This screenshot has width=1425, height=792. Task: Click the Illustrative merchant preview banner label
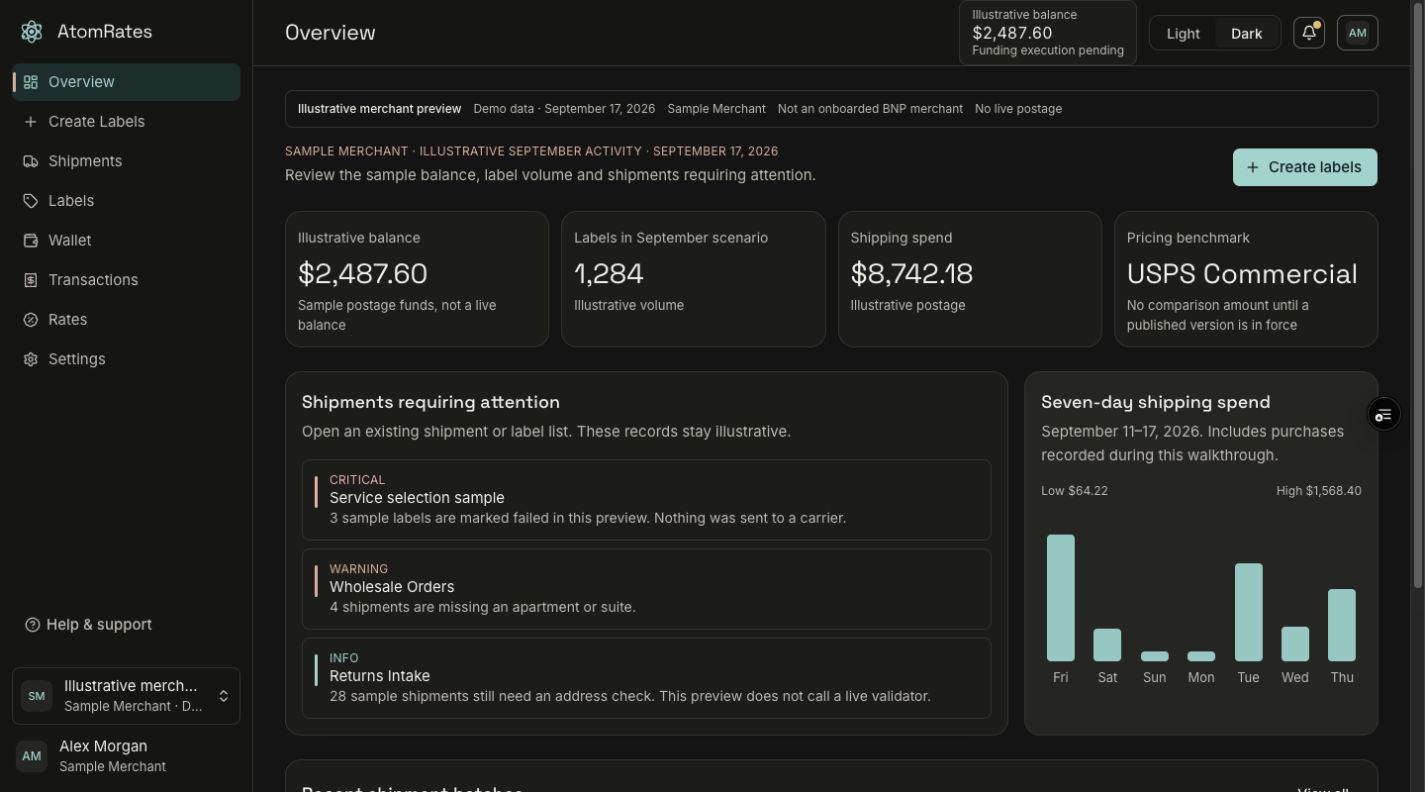pyautogui.click(x=379, y=109)
